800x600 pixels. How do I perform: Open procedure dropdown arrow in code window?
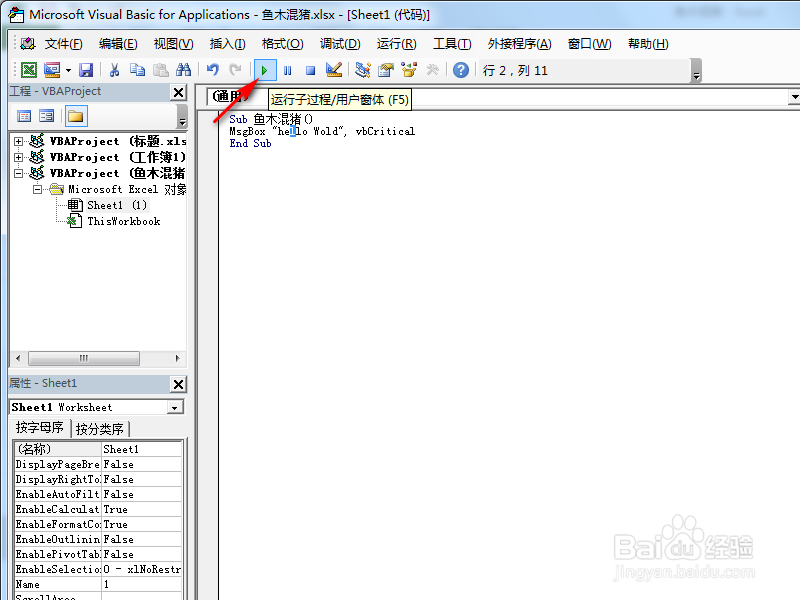794,96
